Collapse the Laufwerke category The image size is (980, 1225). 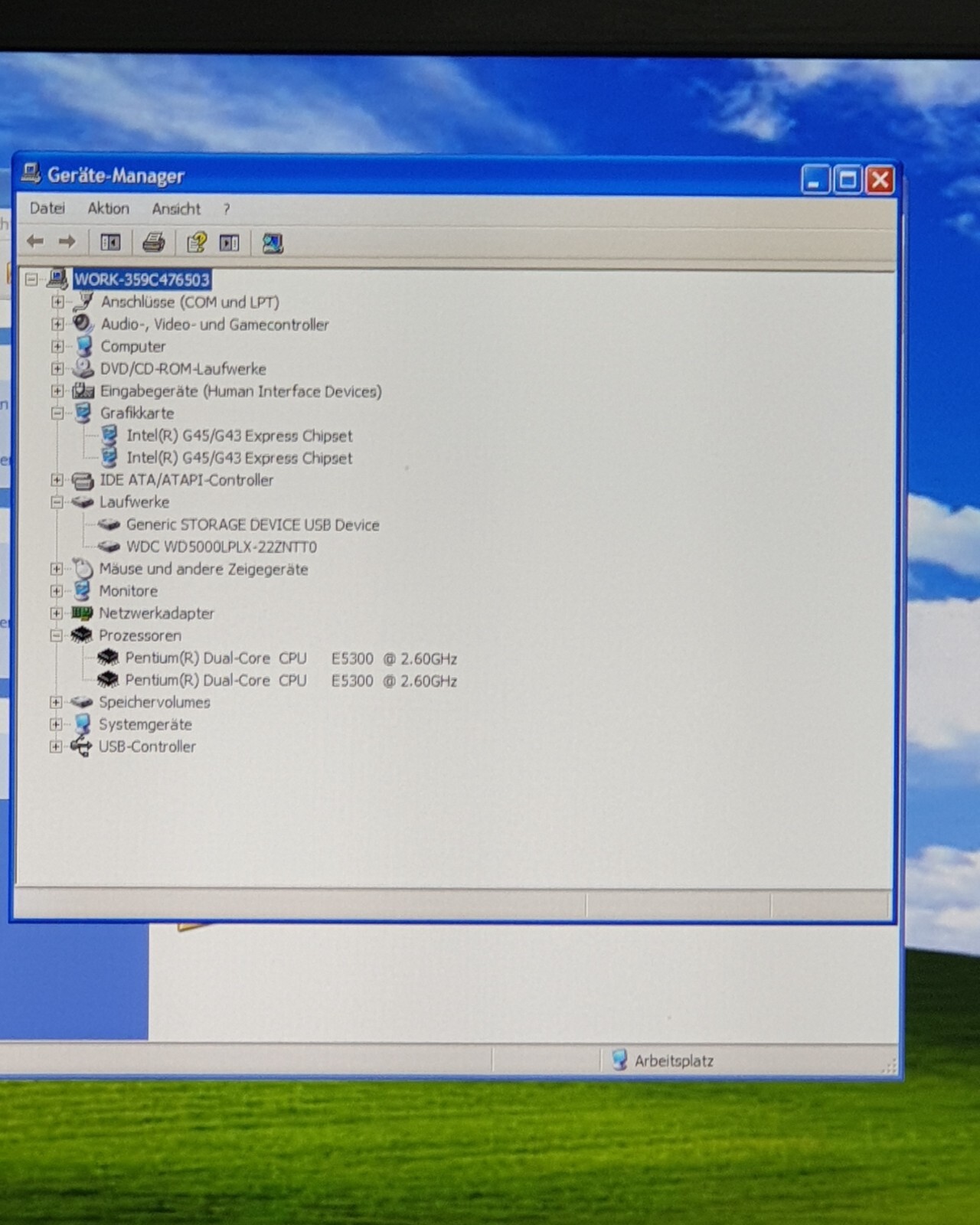(57, 502)
